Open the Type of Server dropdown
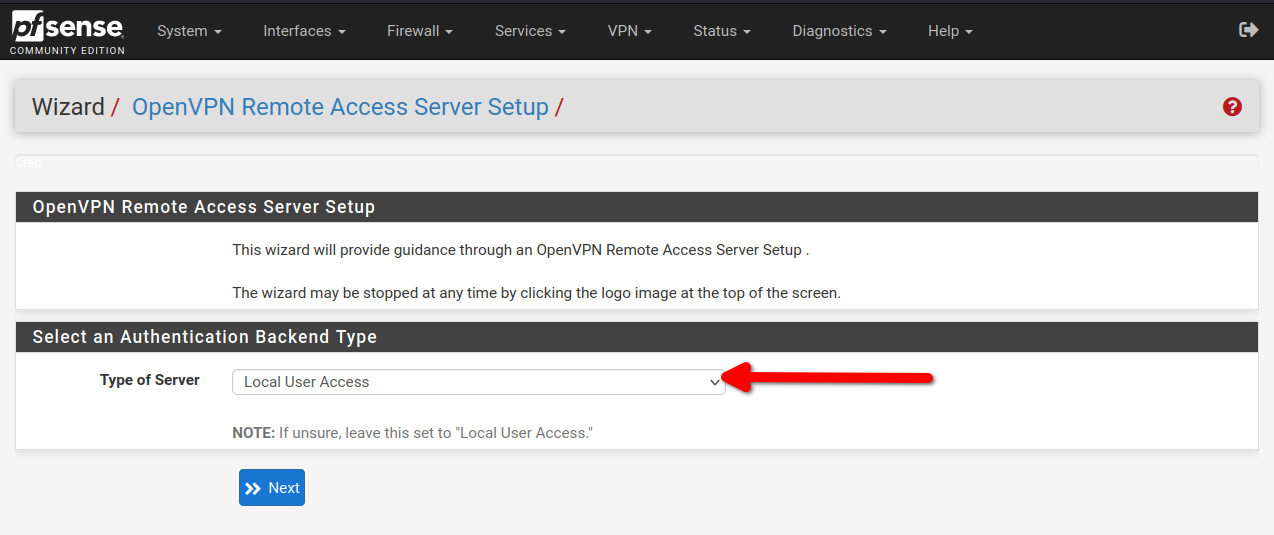The height and width of the screenshot is (535, 1274). coord(478,382)
